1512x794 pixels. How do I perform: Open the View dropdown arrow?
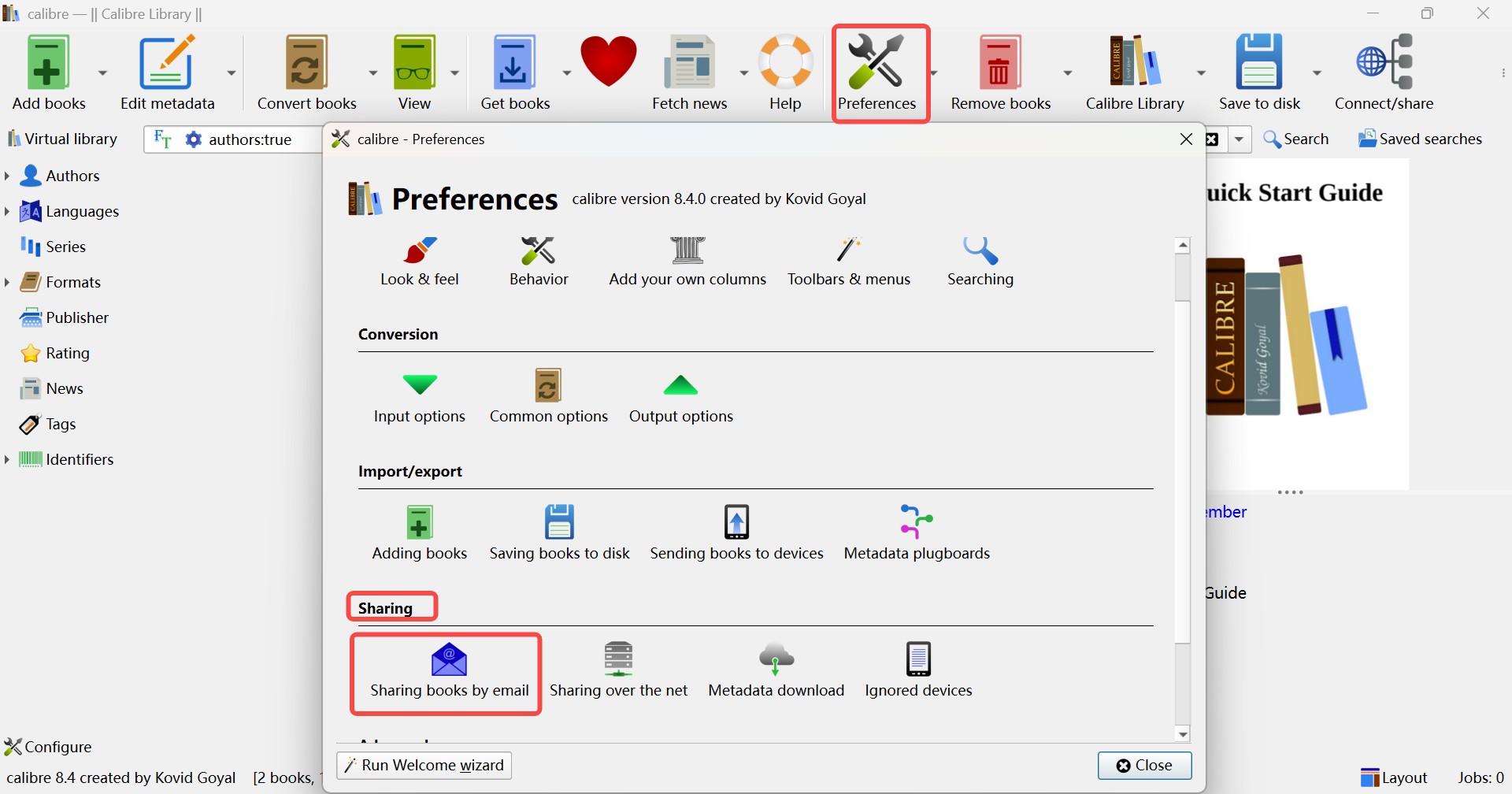click(x=454, y=72)
